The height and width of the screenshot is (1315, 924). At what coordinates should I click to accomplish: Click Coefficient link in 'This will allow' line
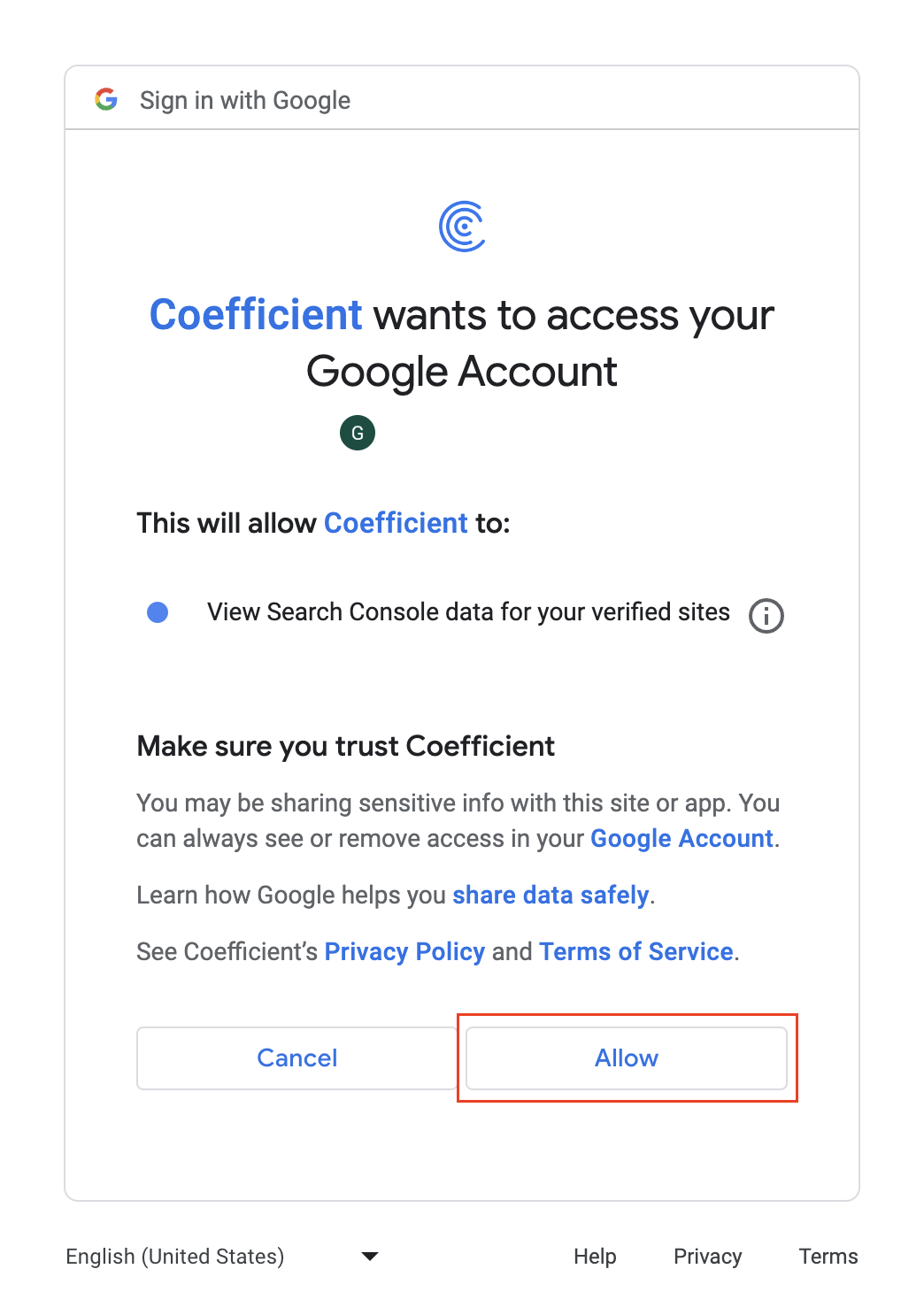click(x=396, y=523)
